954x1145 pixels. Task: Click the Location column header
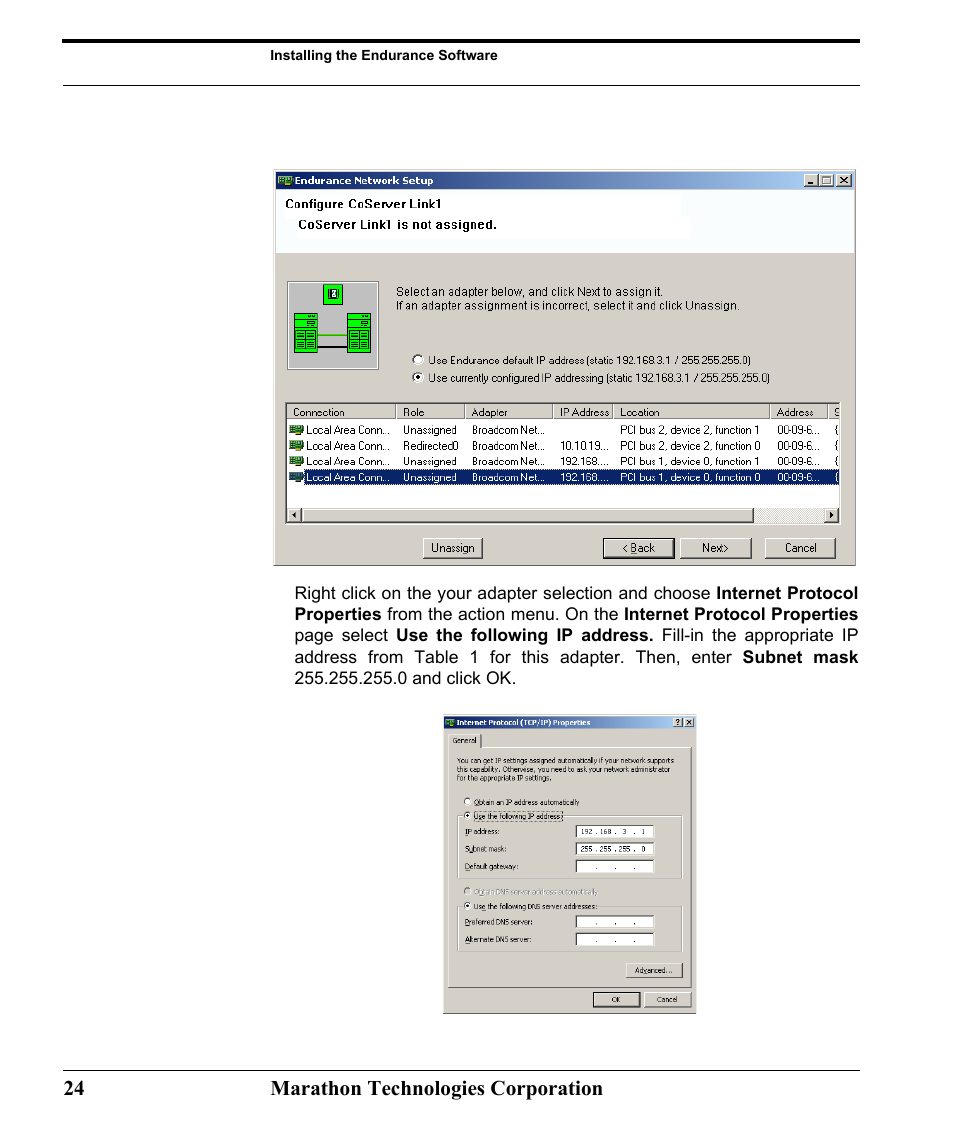[691, 412]
